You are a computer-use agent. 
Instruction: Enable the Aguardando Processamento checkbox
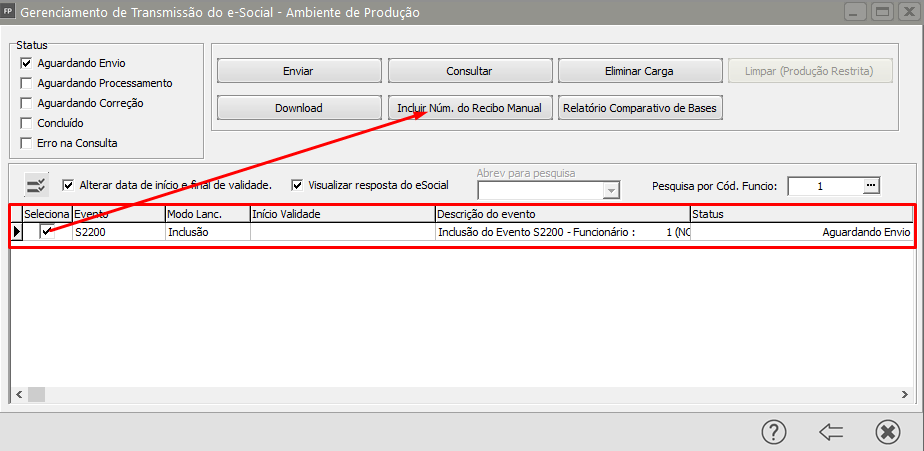26,83
